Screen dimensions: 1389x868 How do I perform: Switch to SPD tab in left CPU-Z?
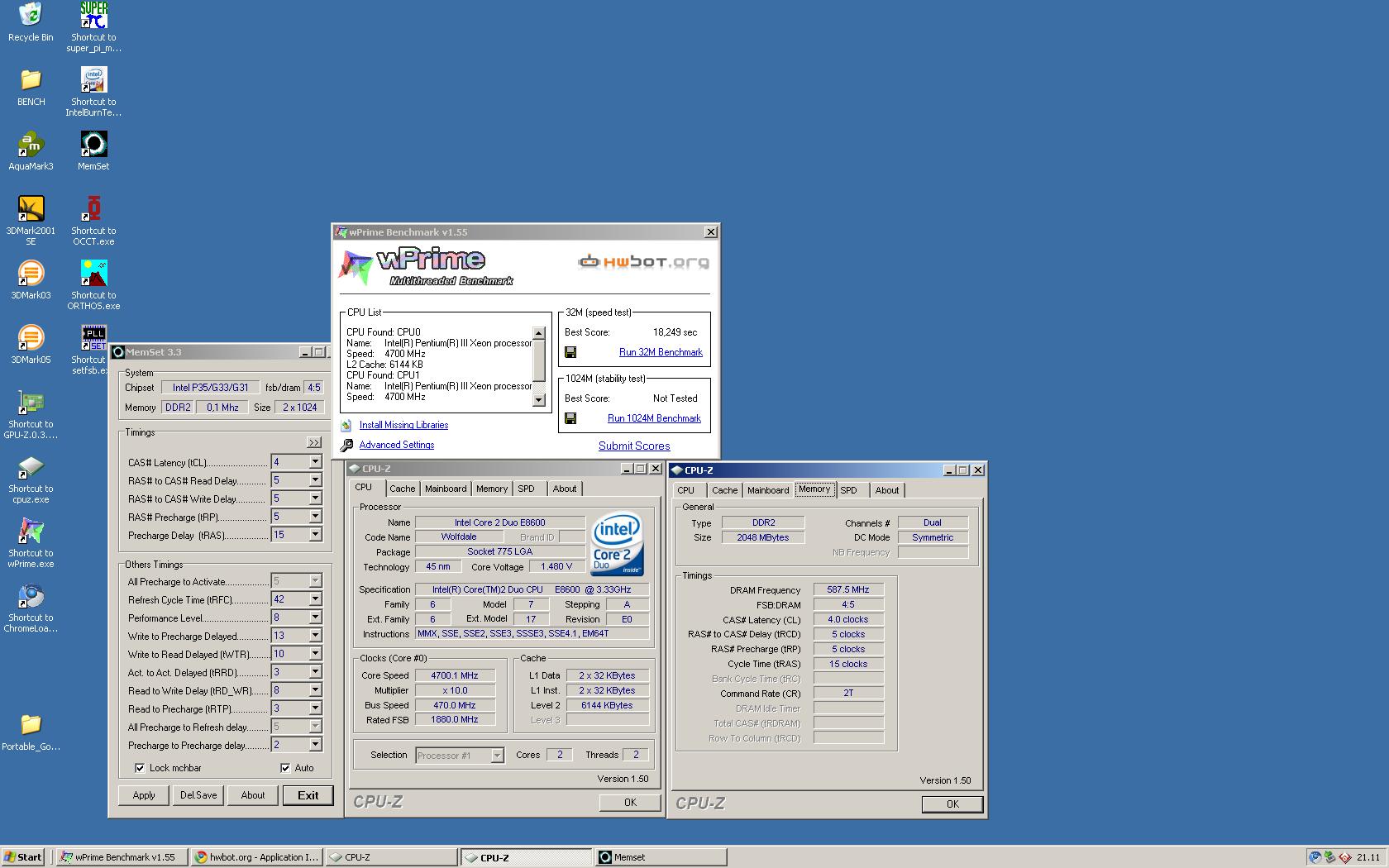click(x=526, y=489)
